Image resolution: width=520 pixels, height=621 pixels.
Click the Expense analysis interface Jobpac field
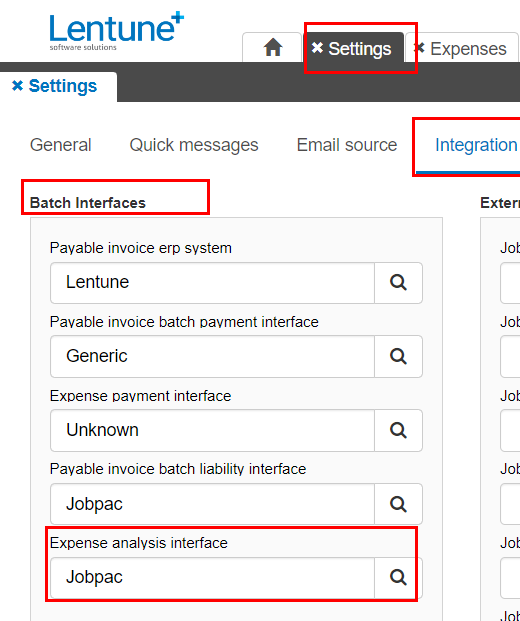pyautogui.click(x=212, y=577)
